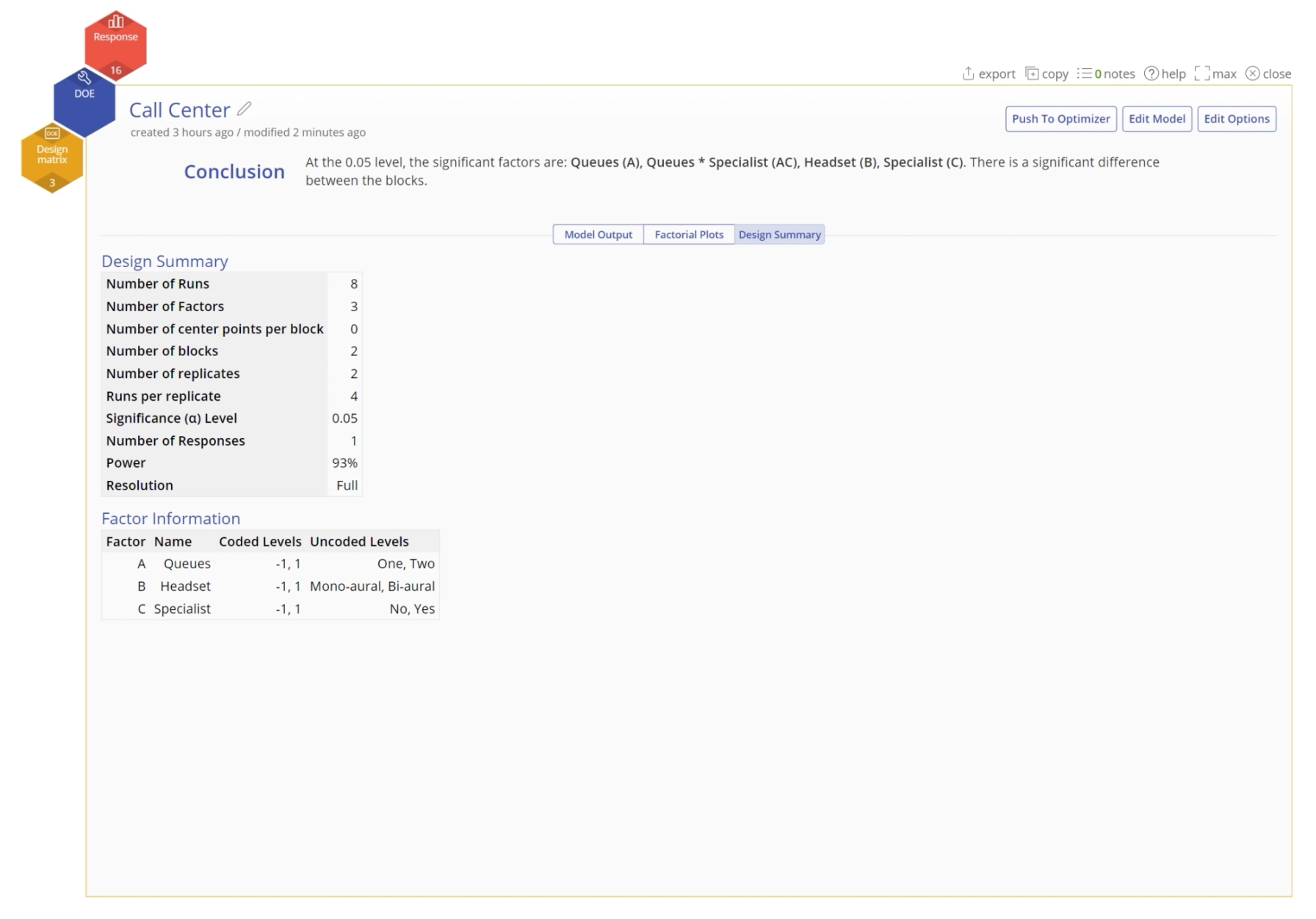Click the copy icon
The height and width of the screenshot is (919, 1316).
click(1032, 73)
